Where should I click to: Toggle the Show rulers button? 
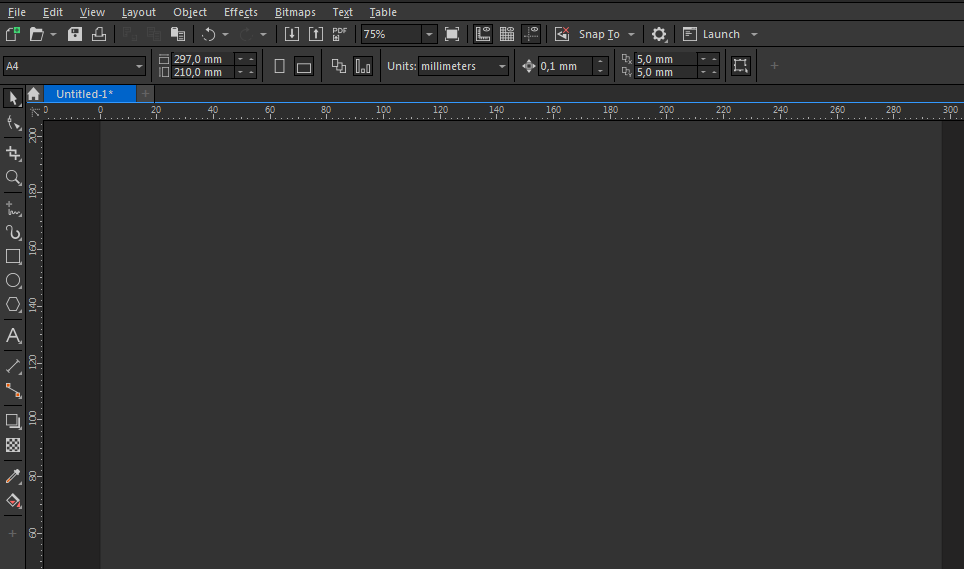click(x=483, y=34)
